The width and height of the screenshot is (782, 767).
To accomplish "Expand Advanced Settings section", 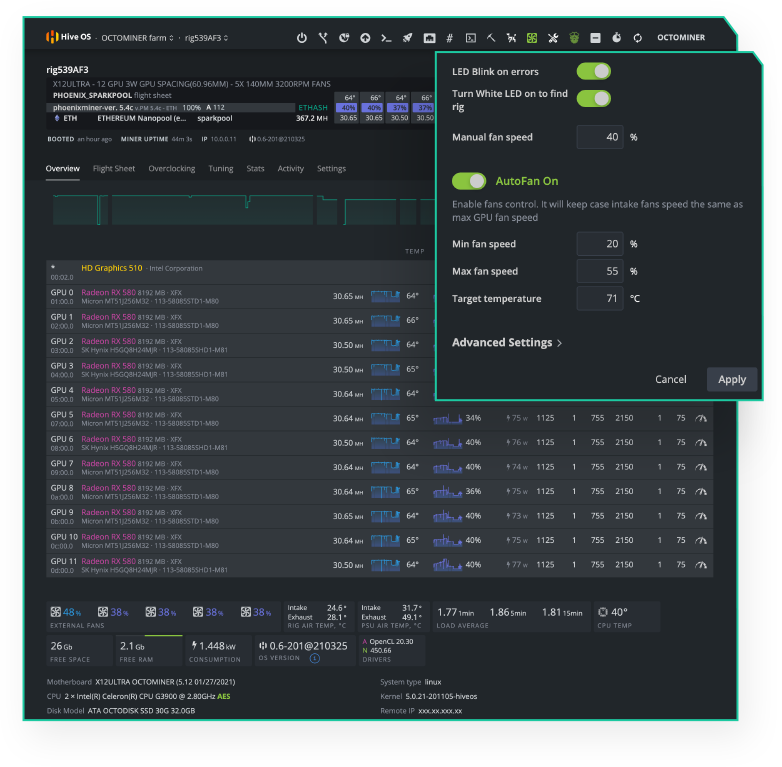I will tap(507, 343).
